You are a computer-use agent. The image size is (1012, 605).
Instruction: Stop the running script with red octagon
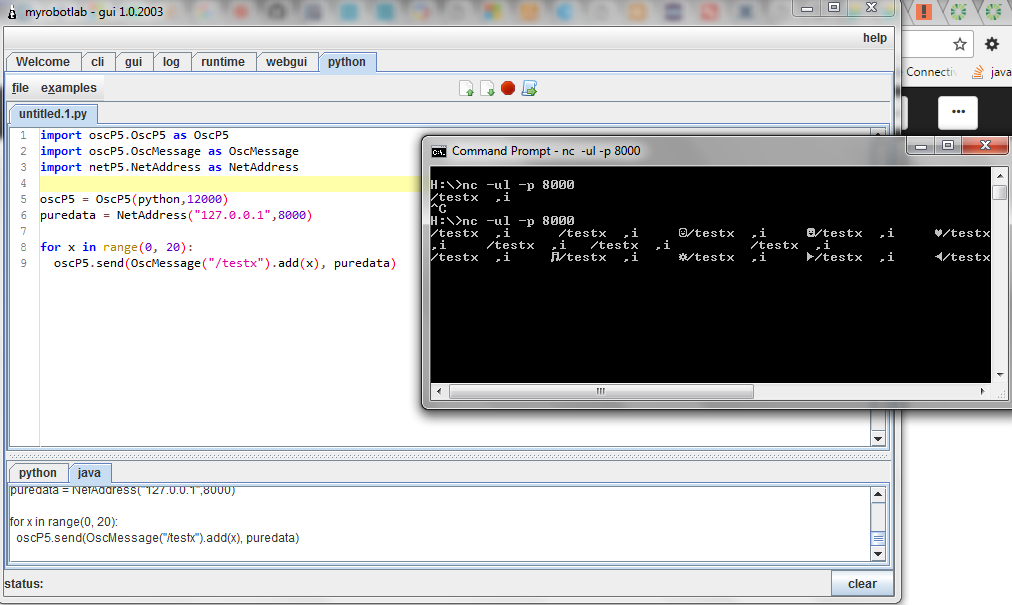pos(508,88)
